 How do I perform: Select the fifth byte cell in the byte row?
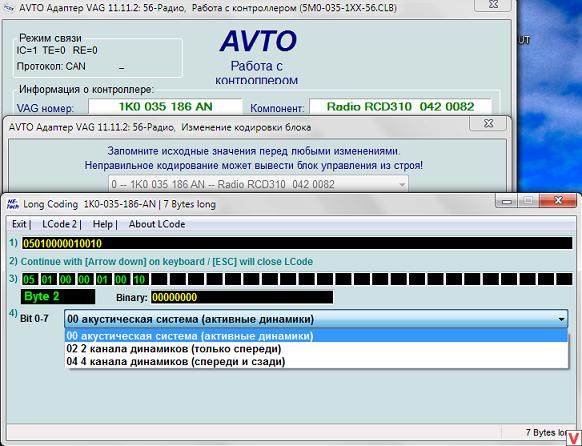pyautogui.click(x=103, y=279)
